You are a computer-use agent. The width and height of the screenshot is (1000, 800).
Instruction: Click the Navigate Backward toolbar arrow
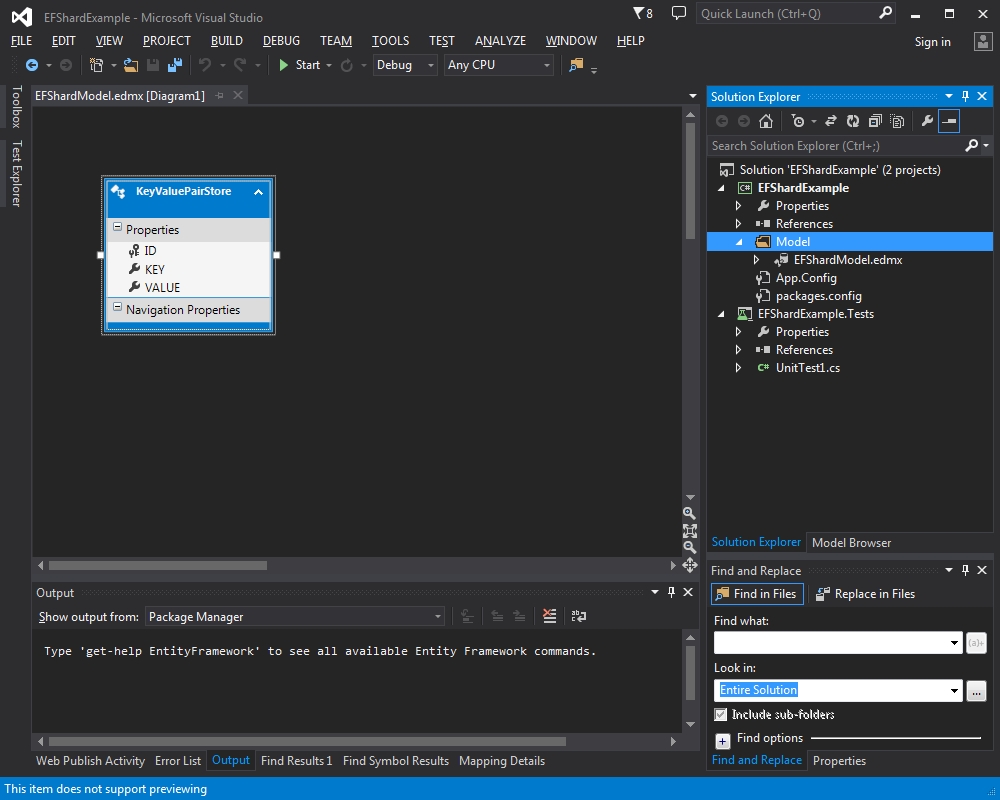(x=31, y=65)
